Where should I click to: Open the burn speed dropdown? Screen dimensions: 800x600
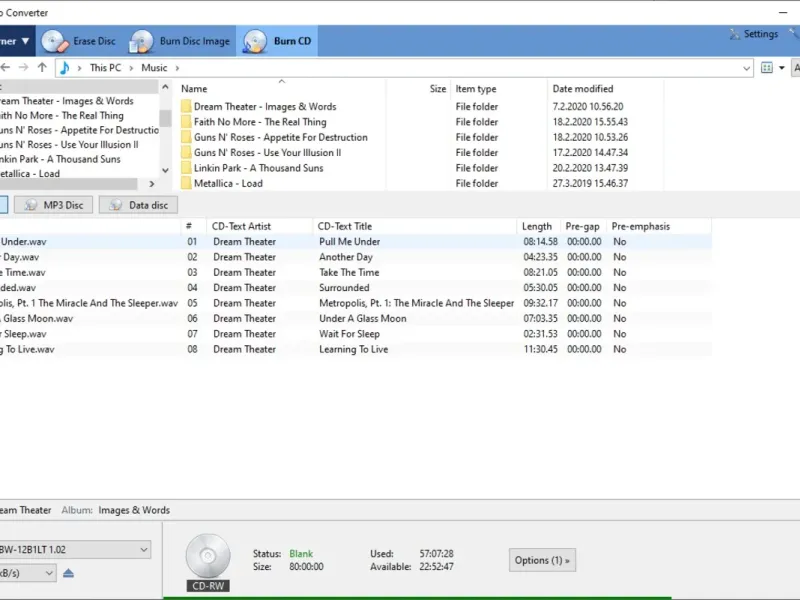pyautogui.click(x=28, y=573)
